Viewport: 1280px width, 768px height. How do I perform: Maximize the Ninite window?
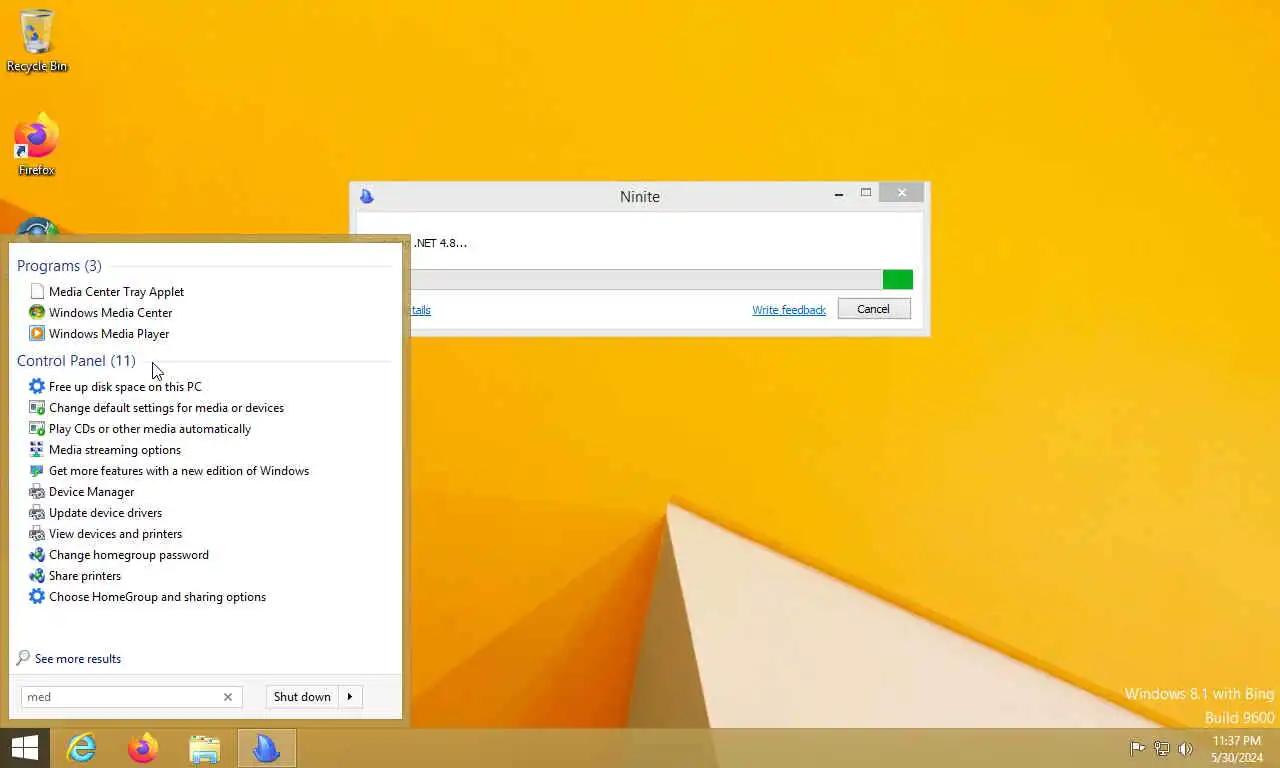point(866,193)
